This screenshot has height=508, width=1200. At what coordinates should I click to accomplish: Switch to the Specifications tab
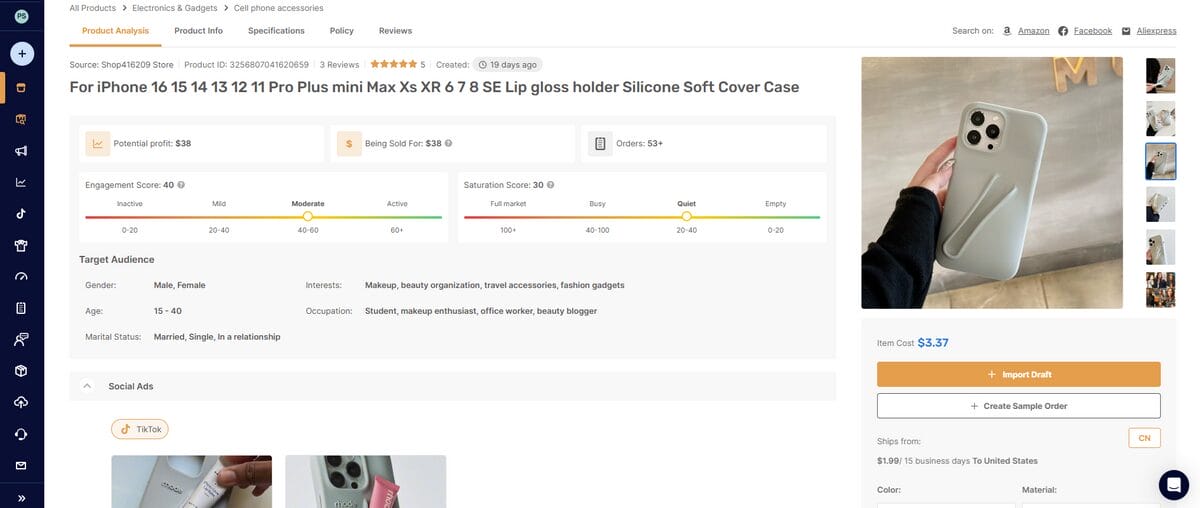[x=276, y=31]
